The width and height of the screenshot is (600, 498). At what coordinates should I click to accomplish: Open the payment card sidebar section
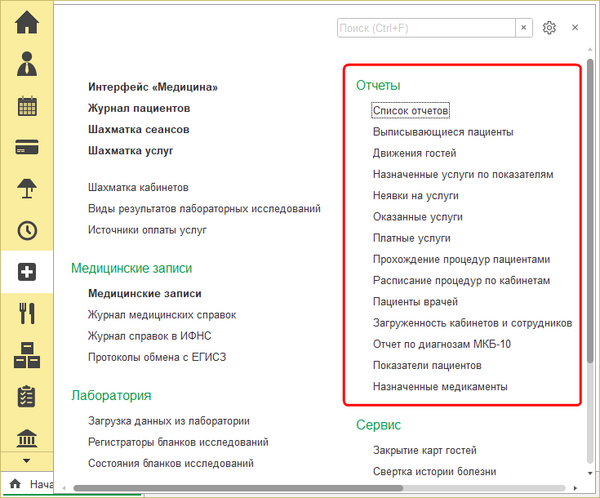click(27, 147)
